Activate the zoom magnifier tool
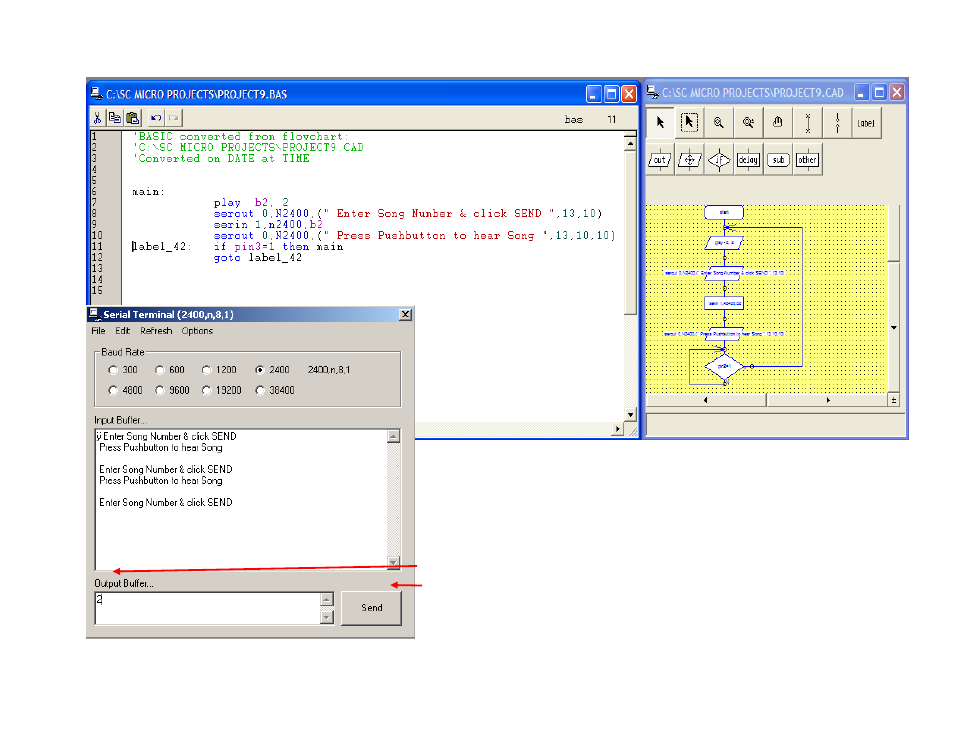This screenshot has height=737, width=954. pyautogui.click(x=719, y=123)
